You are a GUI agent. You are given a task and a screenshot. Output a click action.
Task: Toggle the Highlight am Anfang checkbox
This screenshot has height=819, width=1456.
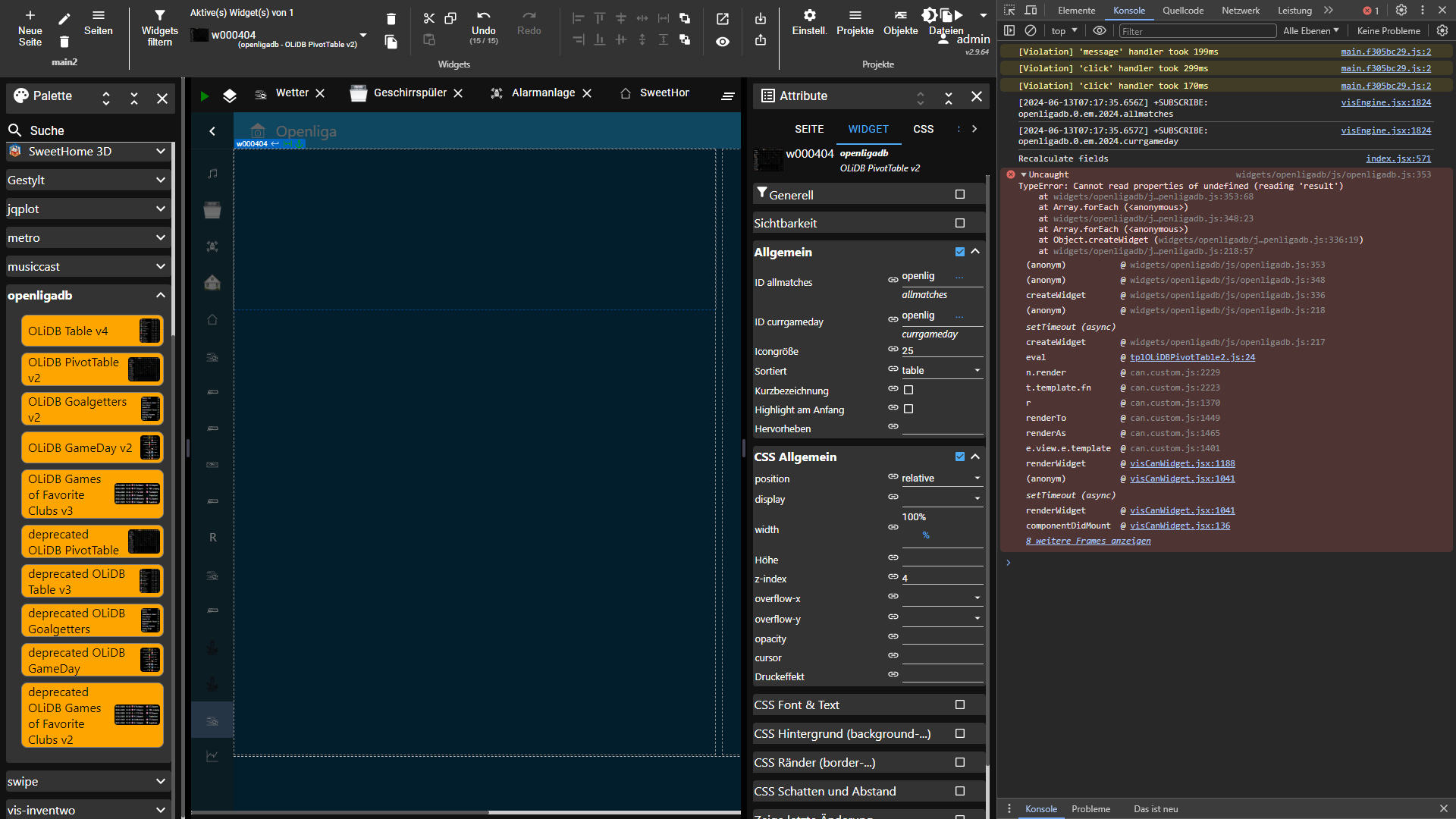click(908, 409)
